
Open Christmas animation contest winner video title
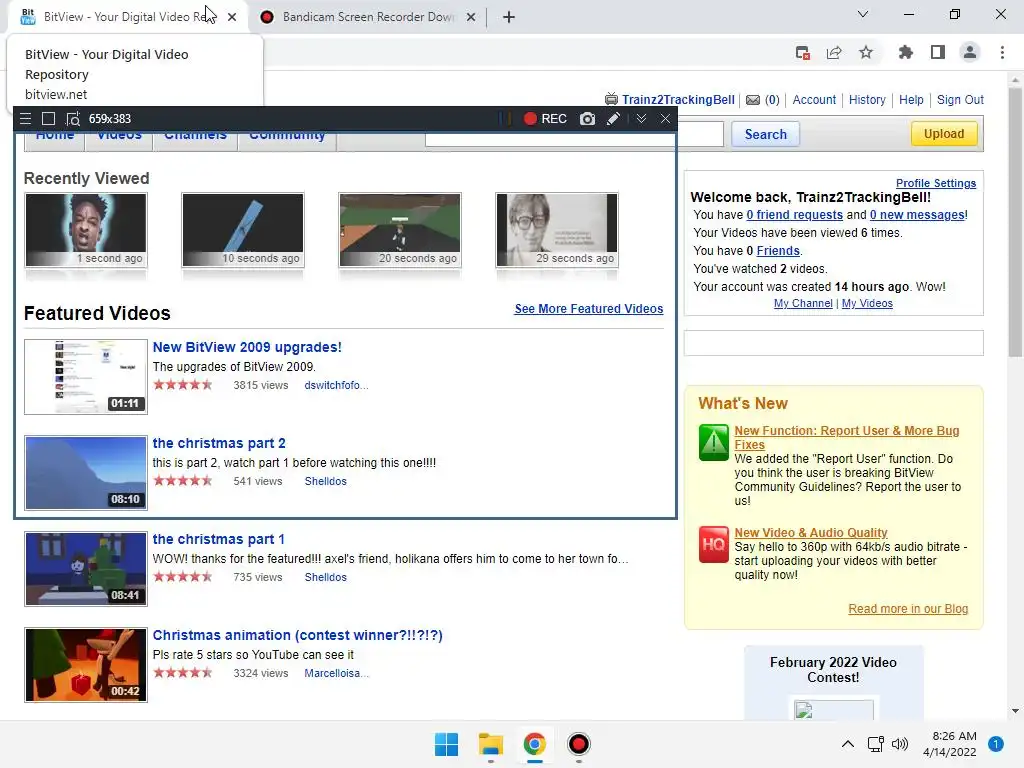coord(297,635)
